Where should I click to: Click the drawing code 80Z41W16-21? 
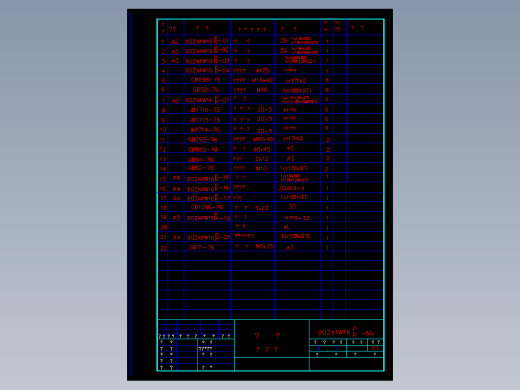(208, 237)
